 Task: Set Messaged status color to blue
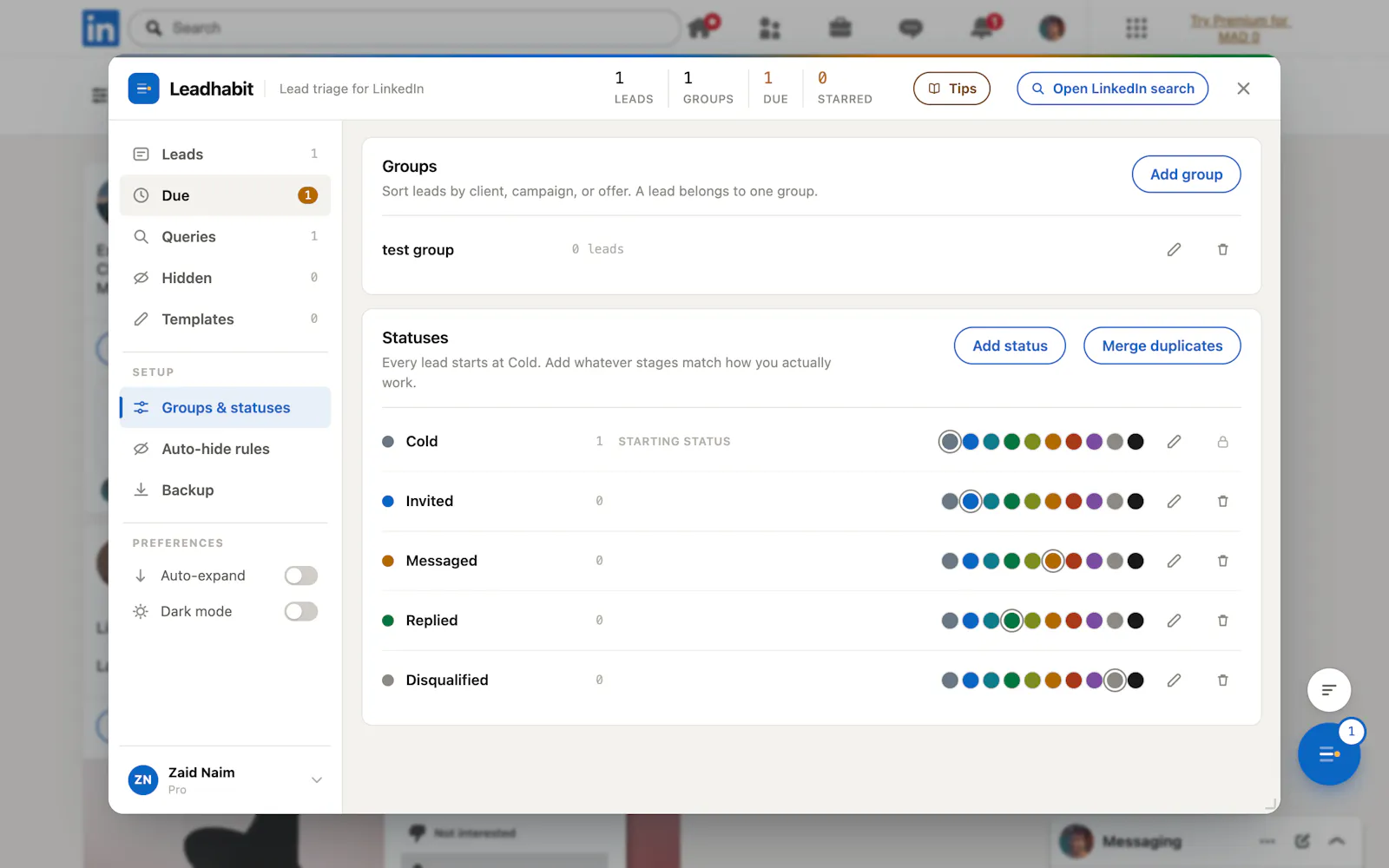pos(971,562)
